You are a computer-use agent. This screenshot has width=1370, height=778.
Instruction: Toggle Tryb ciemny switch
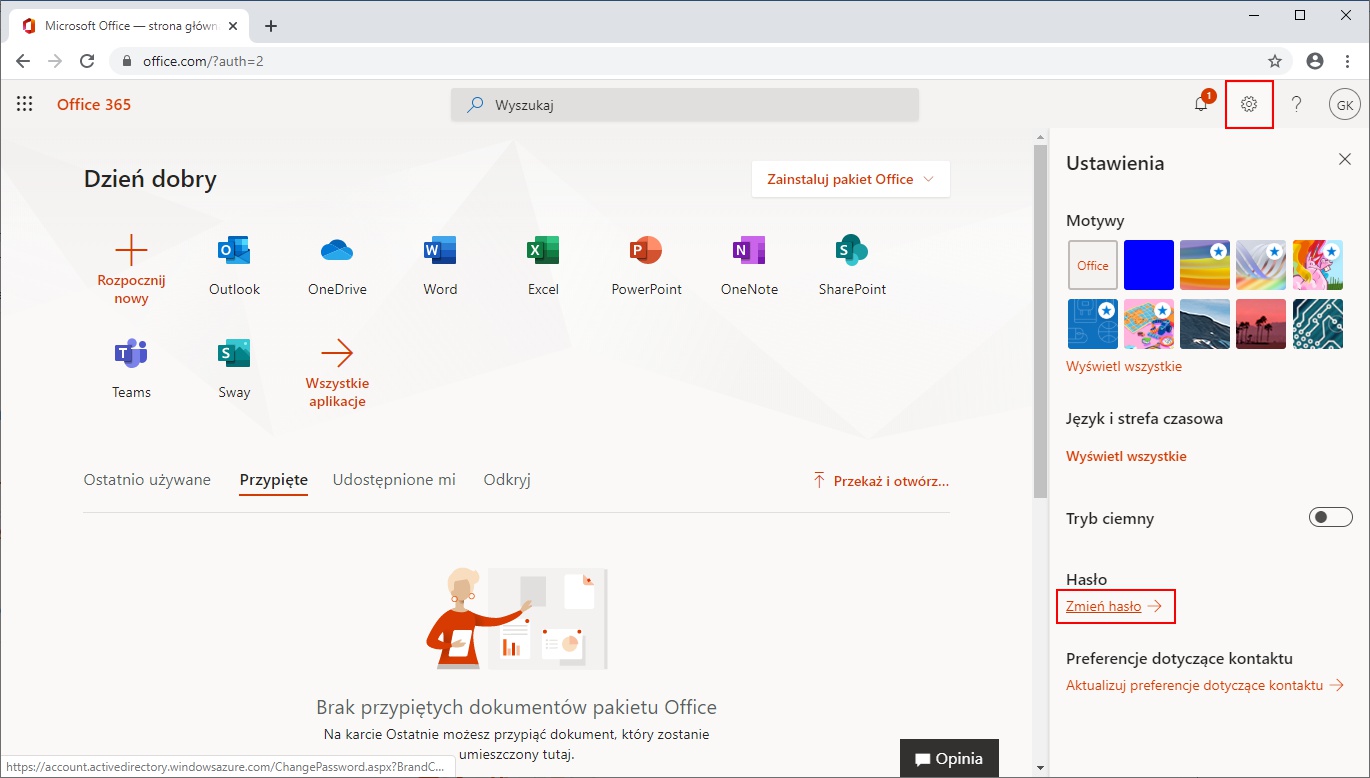click(1331, 517)
